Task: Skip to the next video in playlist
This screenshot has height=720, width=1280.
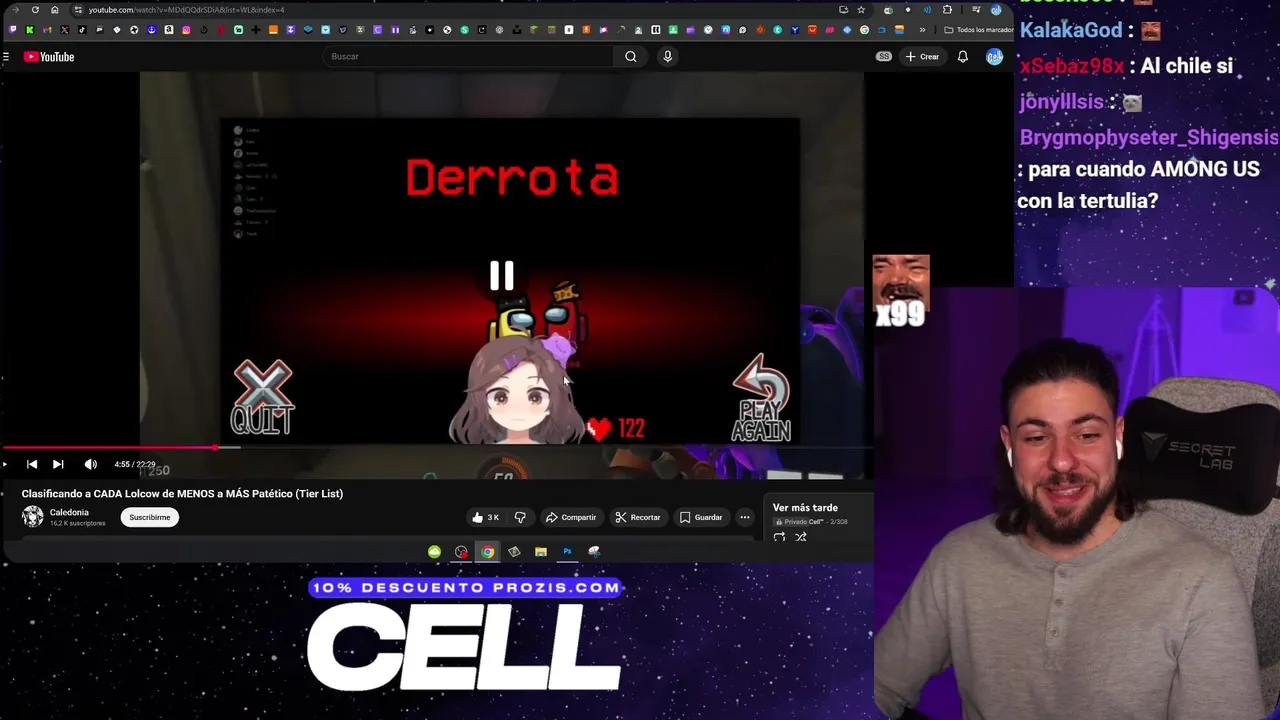Action: (58, 464)
